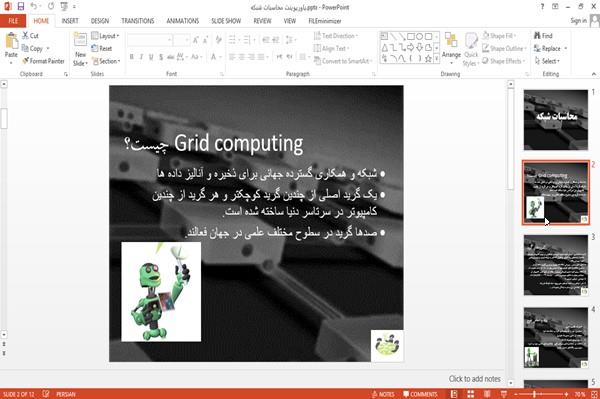The width and height of the screenshot is (600, 399).
Task: Open the font name combo box
Action: coord(149,39)
